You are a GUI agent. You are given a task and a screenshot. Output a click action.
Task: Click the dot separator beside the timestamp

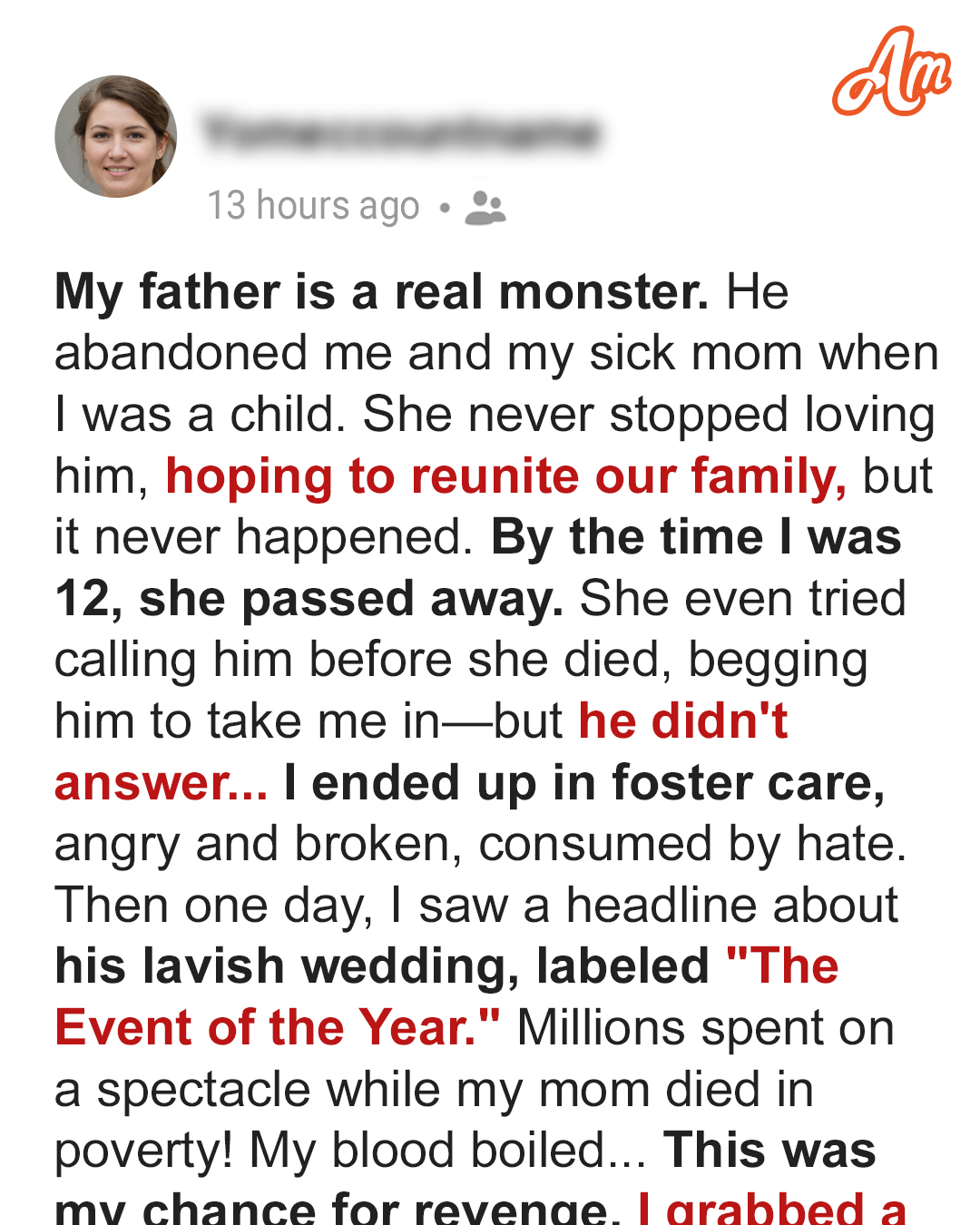[x=444, y=209]
